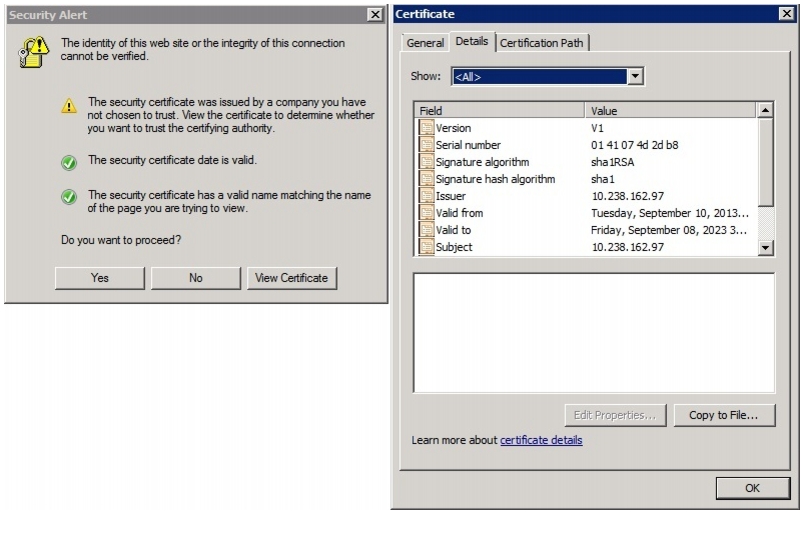Switch to the General tab
Image resolution: width=802 pixels, height=544 pixels.
point(425,43)
